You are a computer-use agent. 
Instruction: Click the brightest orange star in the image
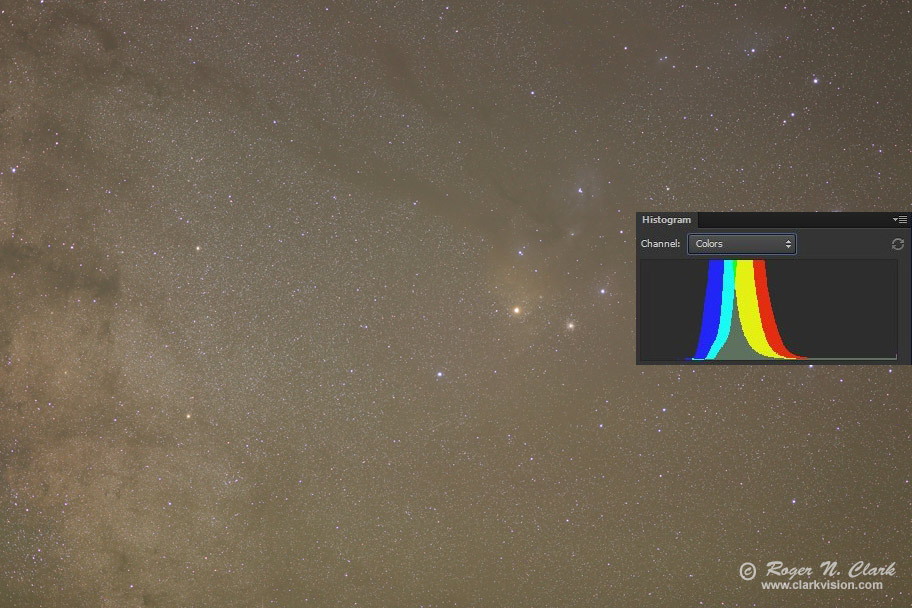tap(517, 310)
